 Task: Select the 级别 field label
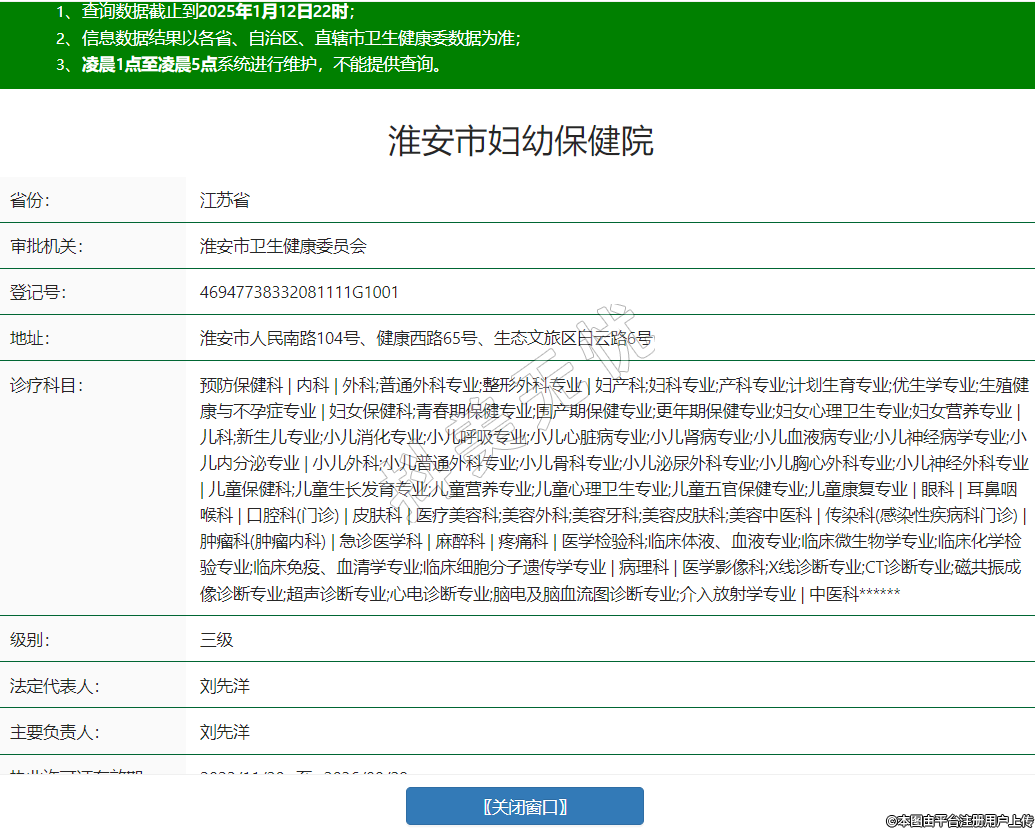tap(30, 639)
